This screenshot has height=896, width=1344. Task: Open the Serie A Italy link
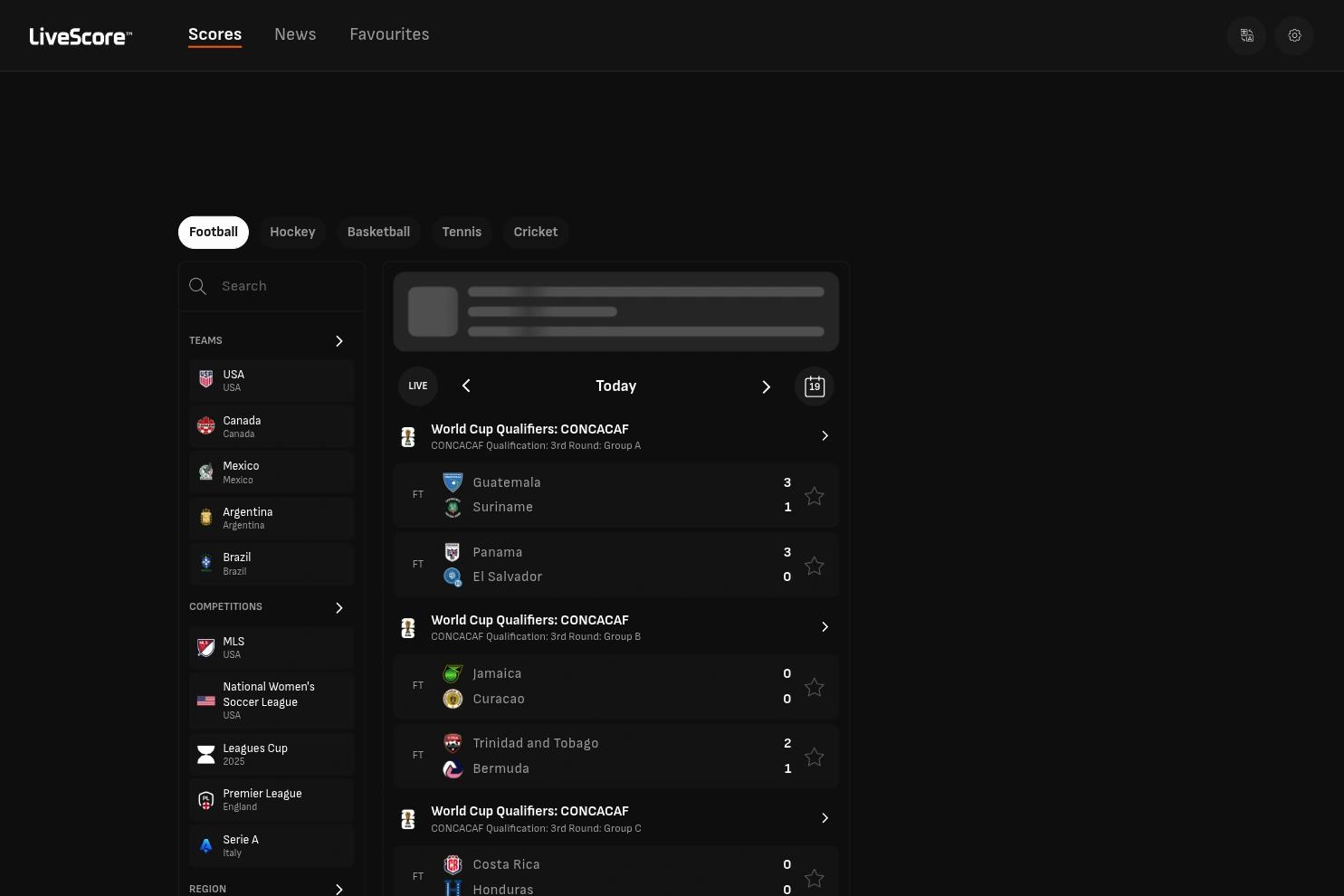(x=272, y=845)
